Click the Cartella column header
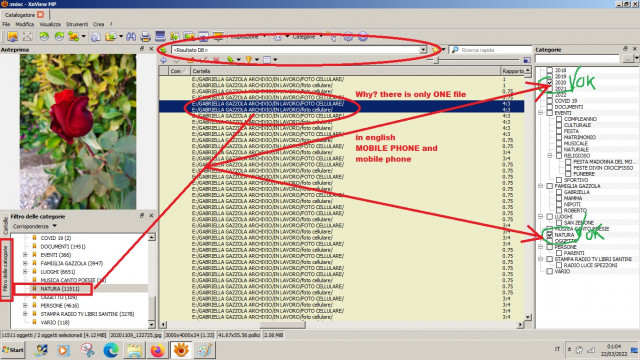640x360 pixels. tap(345, 71)
